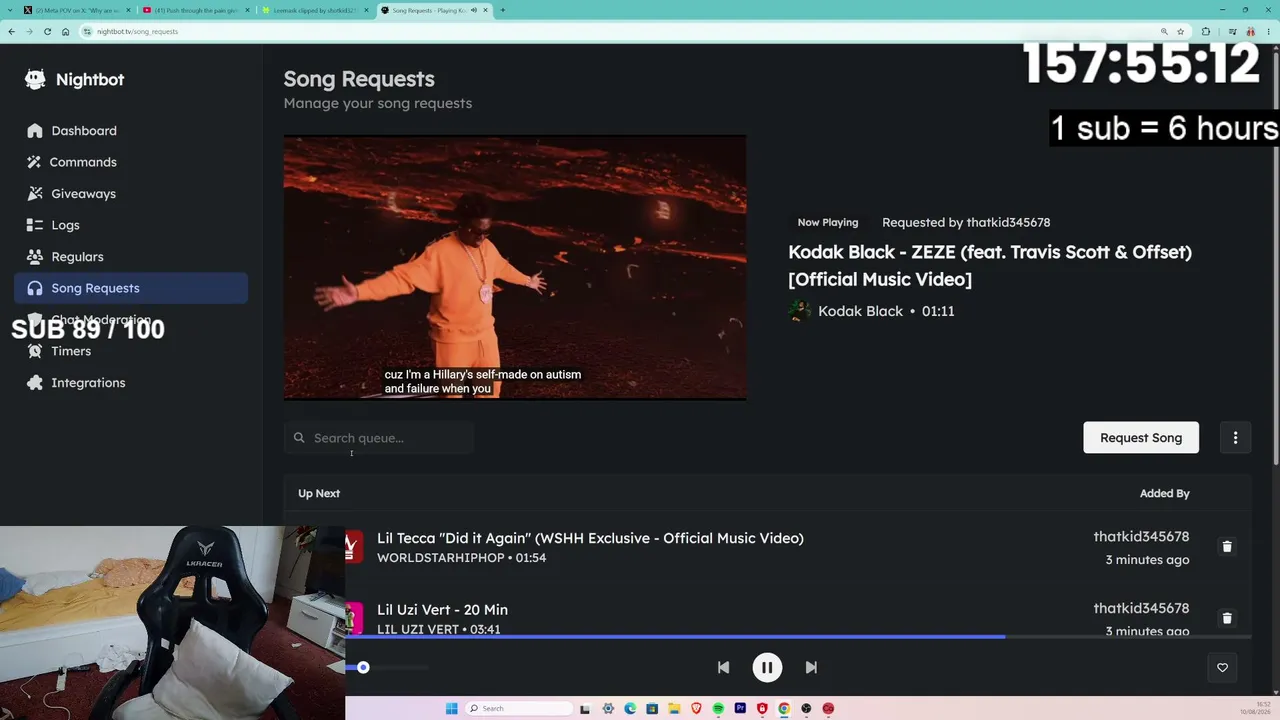
Task: Go to Commands in the sidebar
Action: (x=131, y=162)
